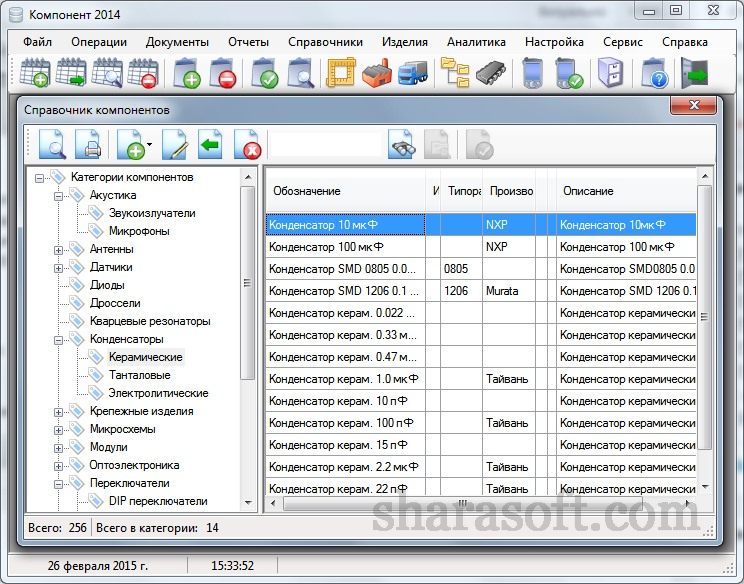
Task: Click the filing cabinet icon
Action: [610, 73]
